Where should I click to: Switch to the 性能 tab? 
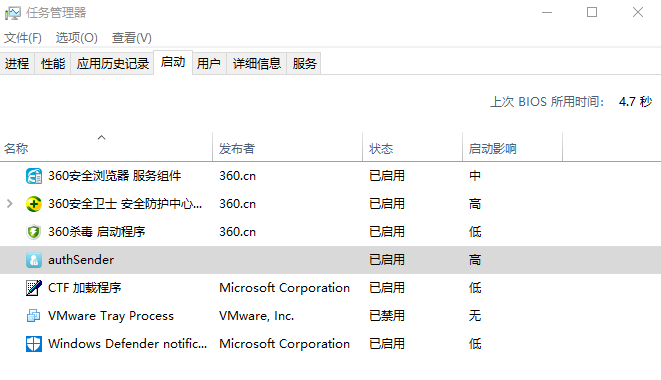(x=53, y=64)
